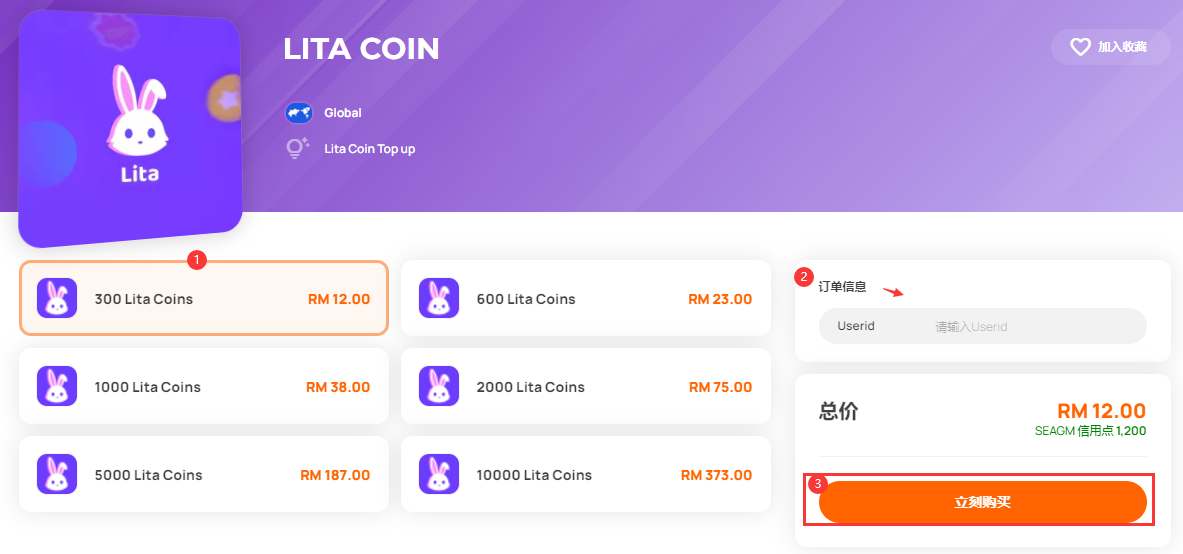
Task: Click the Userid input field
Action: pyautogui.click(x=982, y=326)
